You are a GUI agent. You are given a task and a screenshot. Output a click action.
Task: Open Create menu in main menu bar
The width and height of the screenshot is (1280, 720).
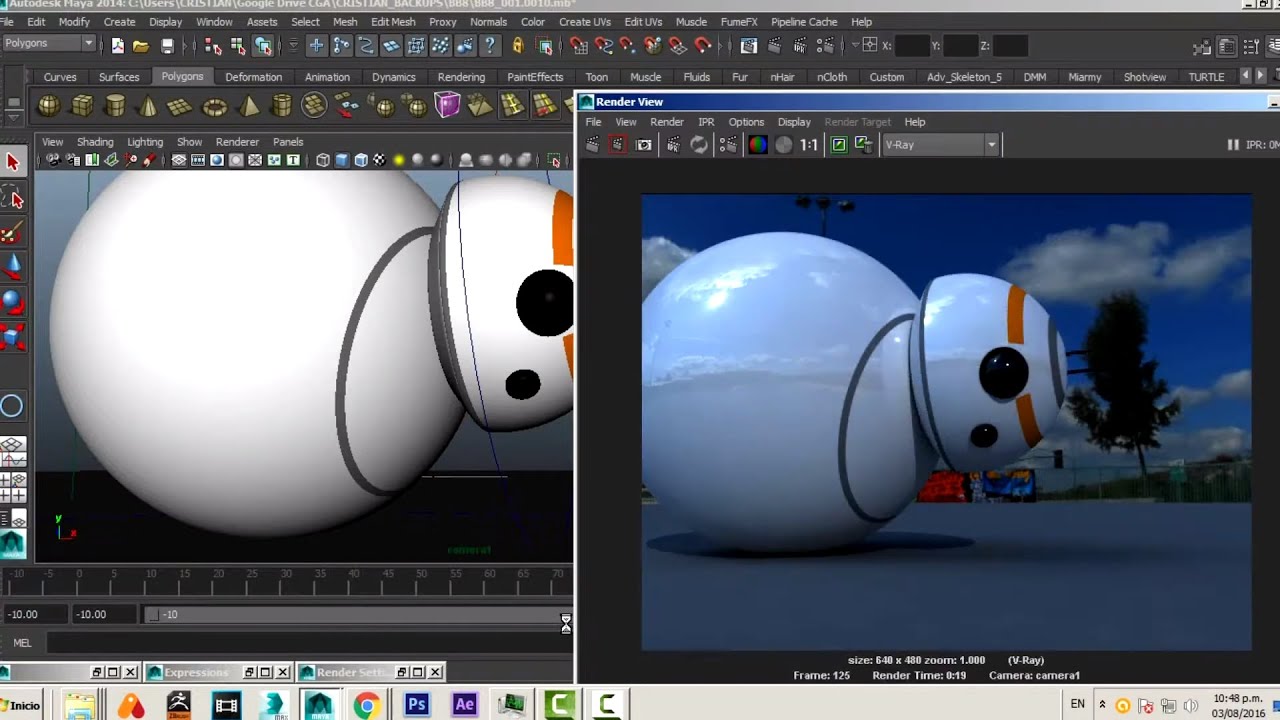119,21
